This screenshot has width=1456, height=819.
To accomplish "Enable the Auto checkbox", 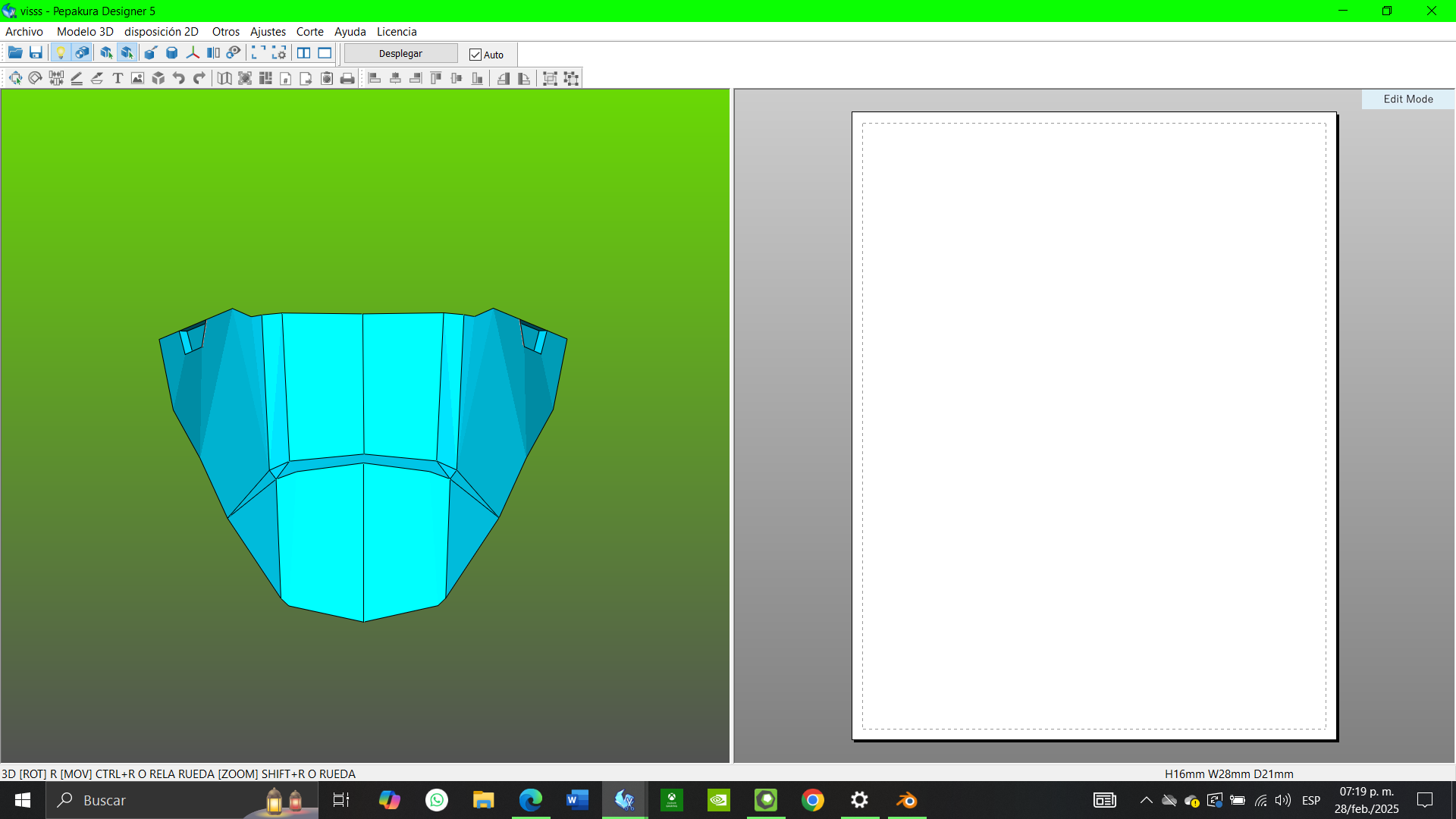I will pos(475,55).
